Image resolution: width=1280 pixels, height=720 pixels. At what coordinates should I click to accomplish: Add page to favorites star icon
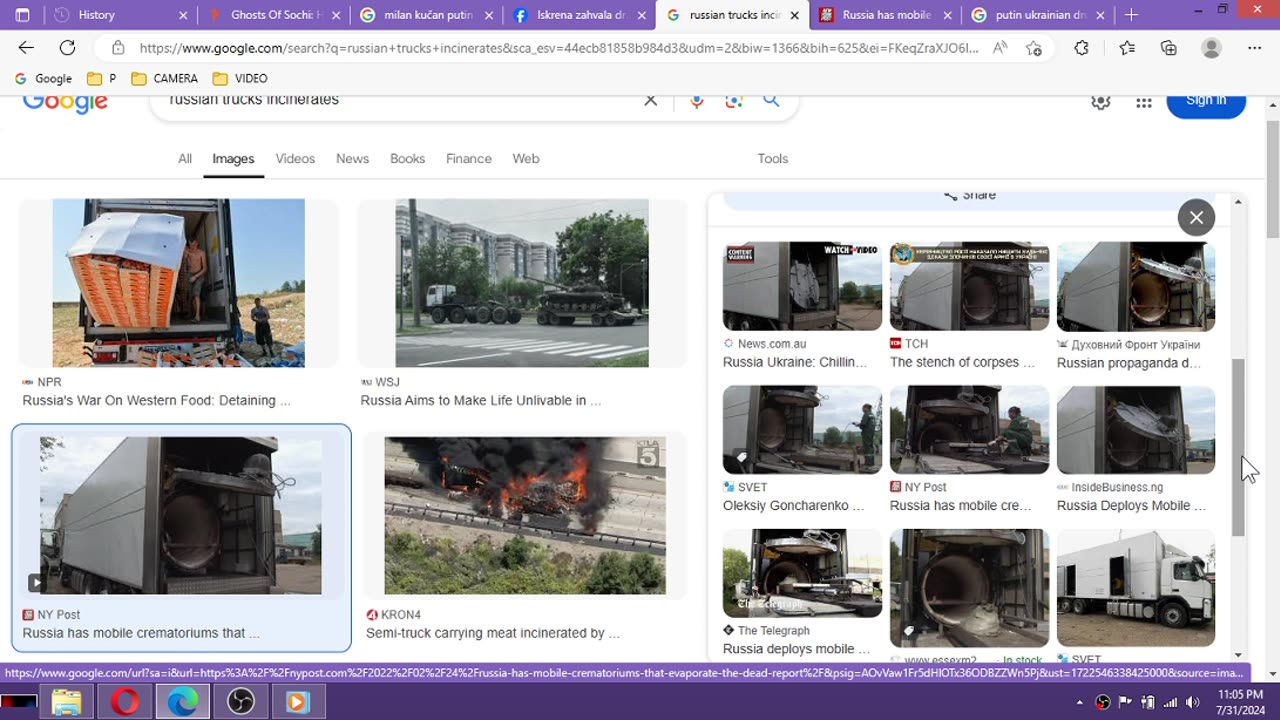[1034, 48]
